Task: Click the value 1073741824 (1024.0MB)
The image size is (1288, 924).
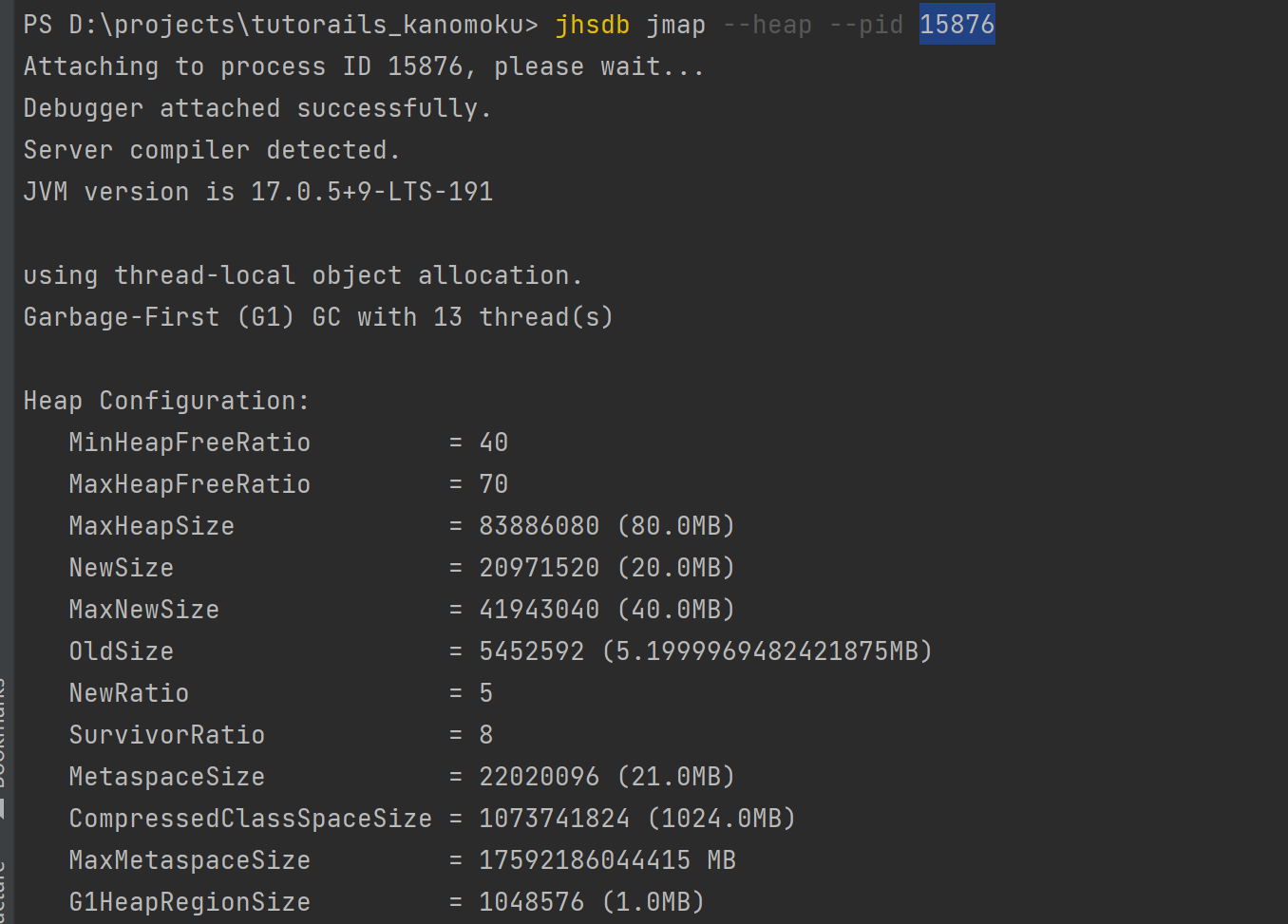Action: pos(637,819)
